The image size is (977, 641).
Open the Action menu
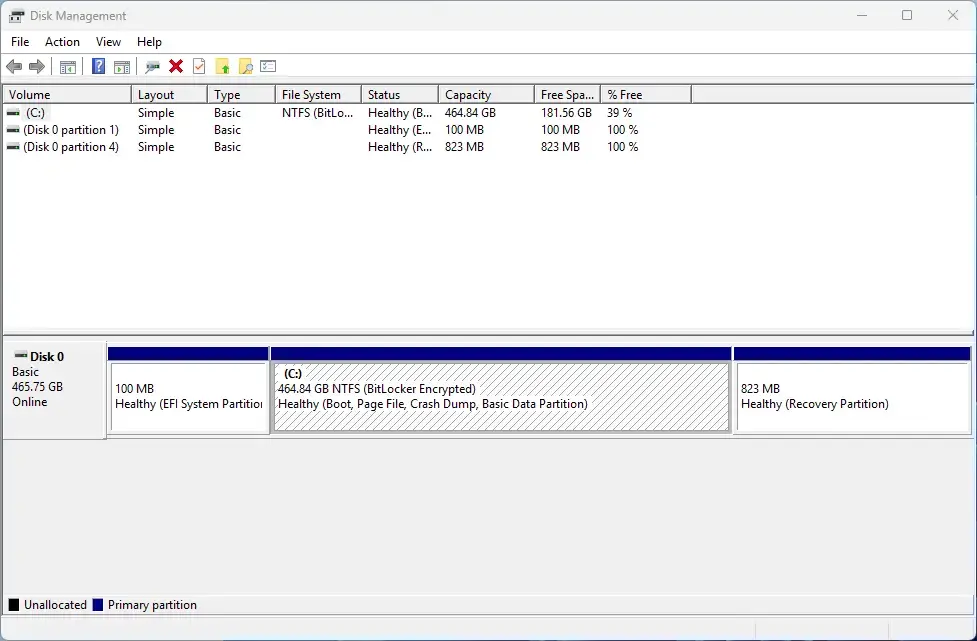click(x=62, y=42)
